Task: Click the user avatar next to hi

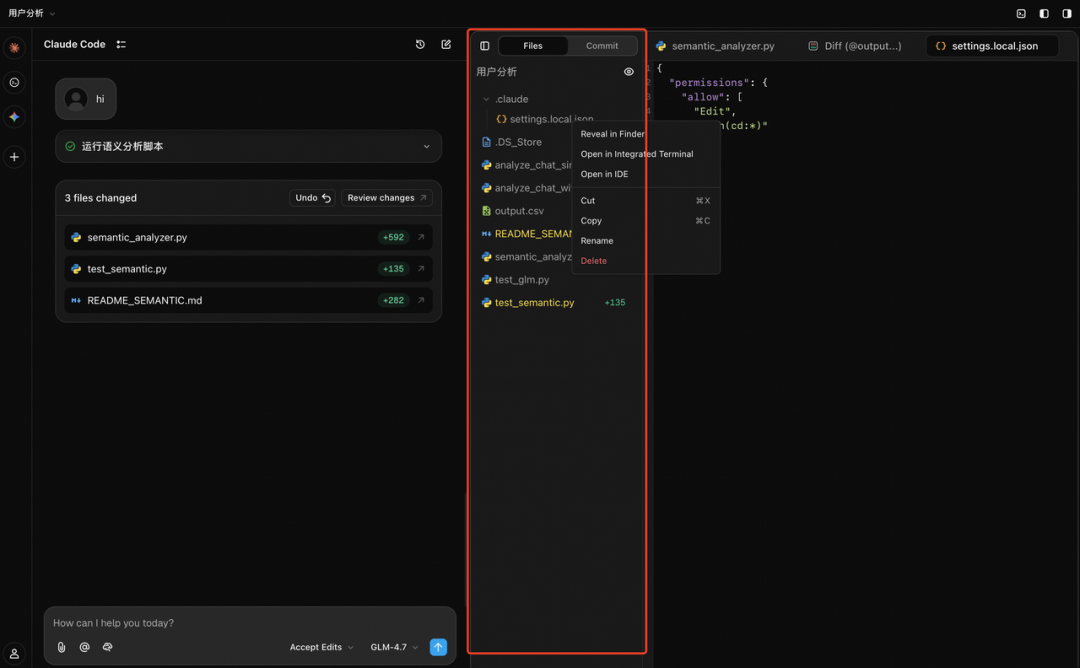Action: [x=76, y=99]
